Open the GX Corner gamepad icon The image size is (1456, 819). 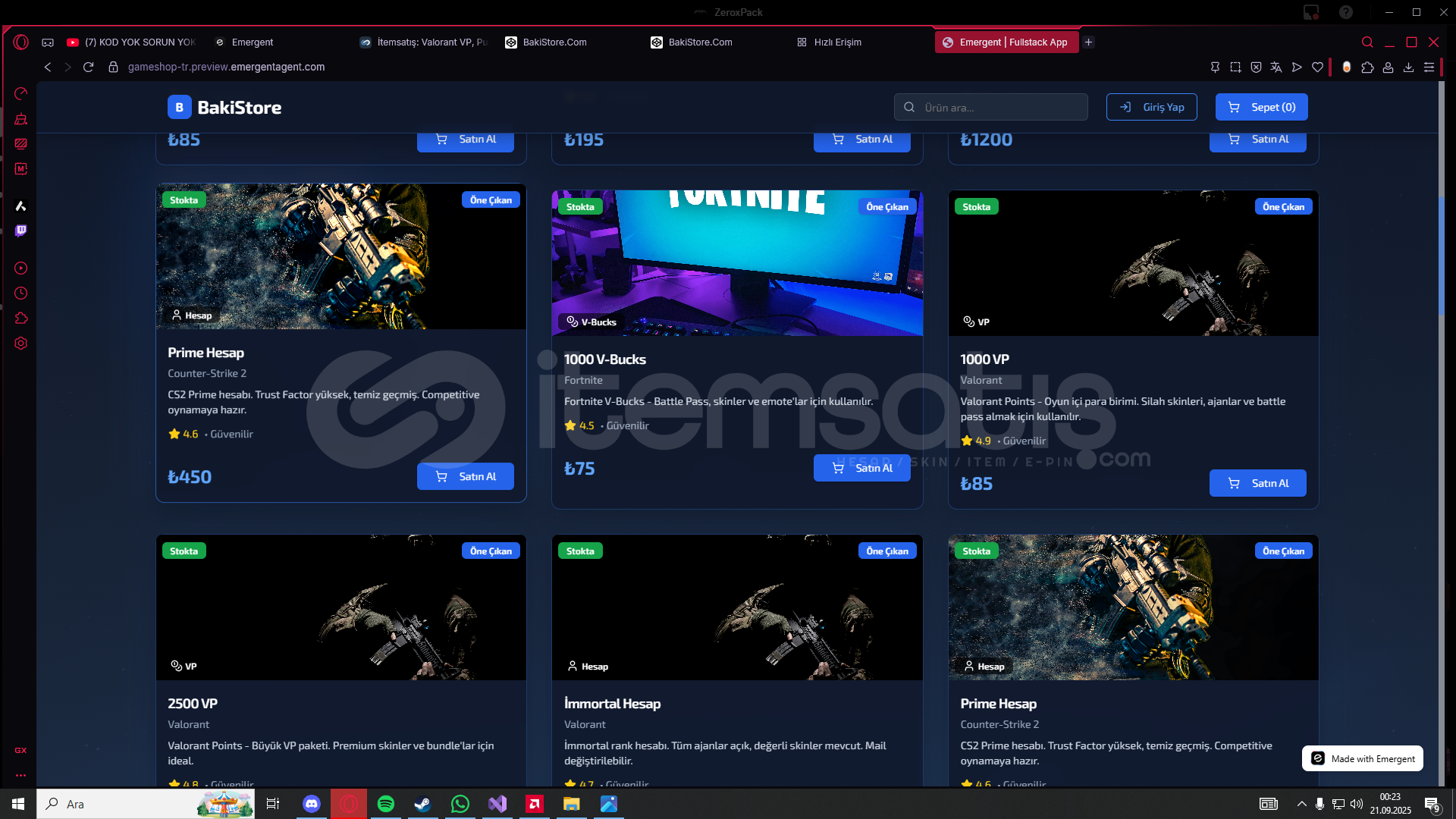click(48, 42)
